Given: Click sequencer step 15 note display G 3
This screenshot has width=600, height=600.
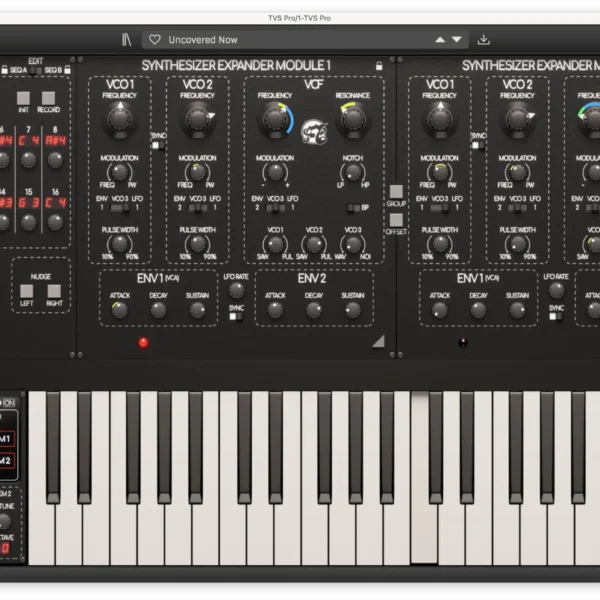Looking at the screenshot, I should point(29,203).
